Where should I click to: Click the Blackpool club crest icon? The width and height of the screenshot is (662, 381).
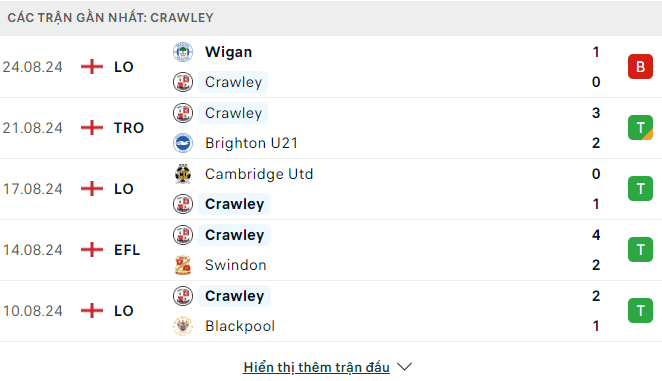tap(183, 326)
